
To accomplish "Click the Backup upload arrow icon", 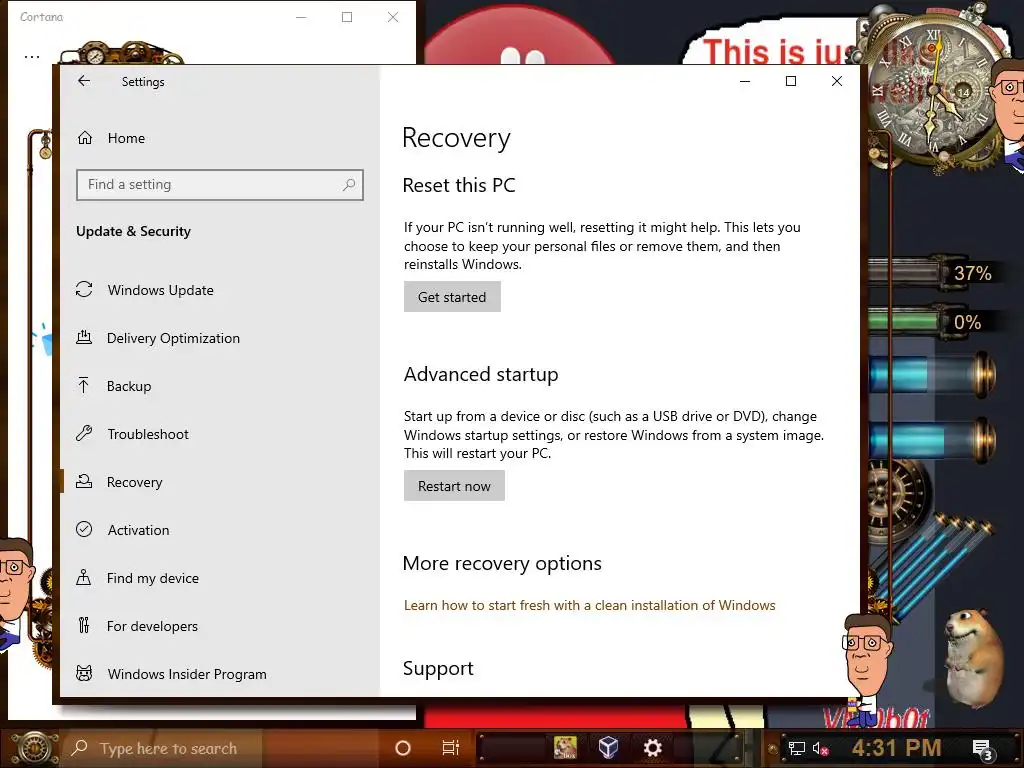I will (x=84, y=385).
